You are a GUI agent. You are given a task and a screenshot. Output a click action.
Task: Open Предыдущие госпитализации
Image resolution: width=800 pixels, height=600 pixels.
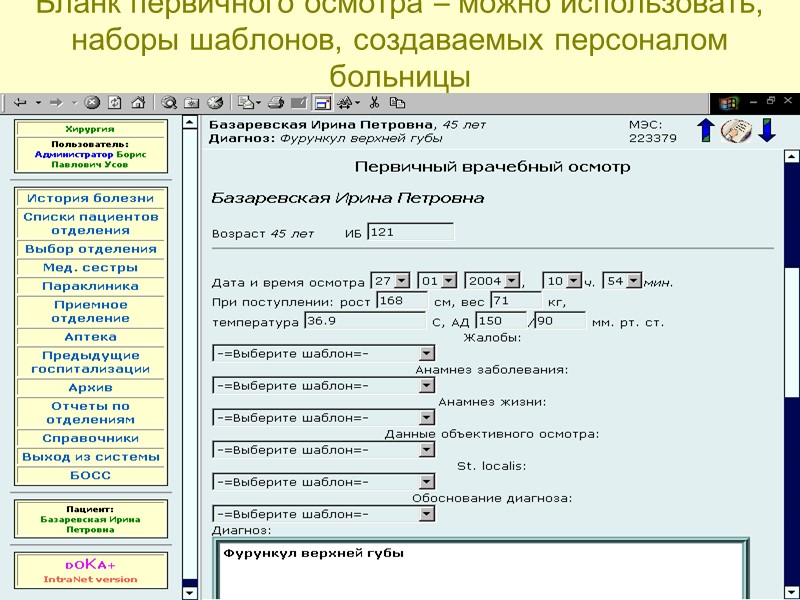coord(90,362)
